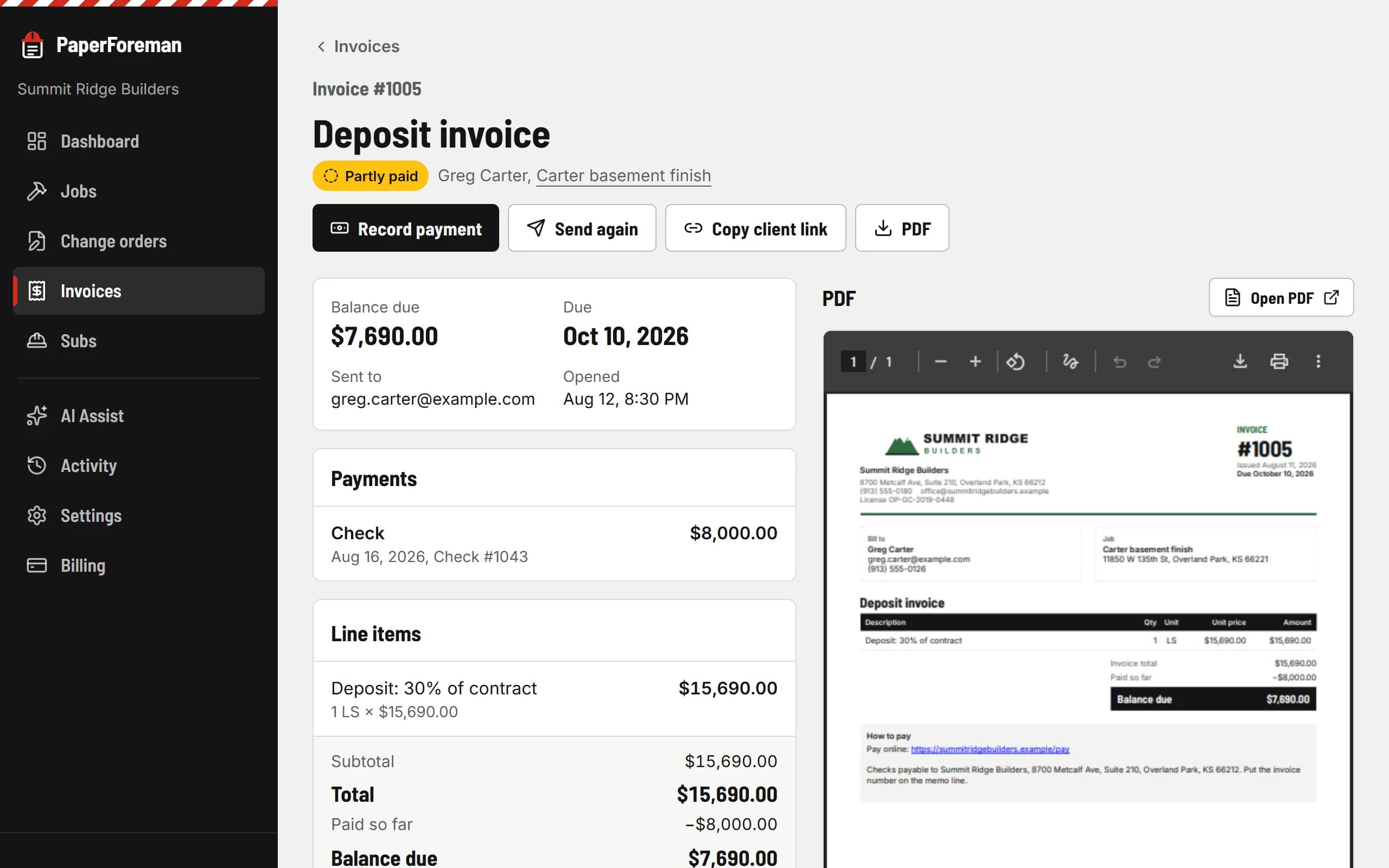Open the Dashboard page
This screenshot has height=868, width=1389.
[x=139, y=141]
